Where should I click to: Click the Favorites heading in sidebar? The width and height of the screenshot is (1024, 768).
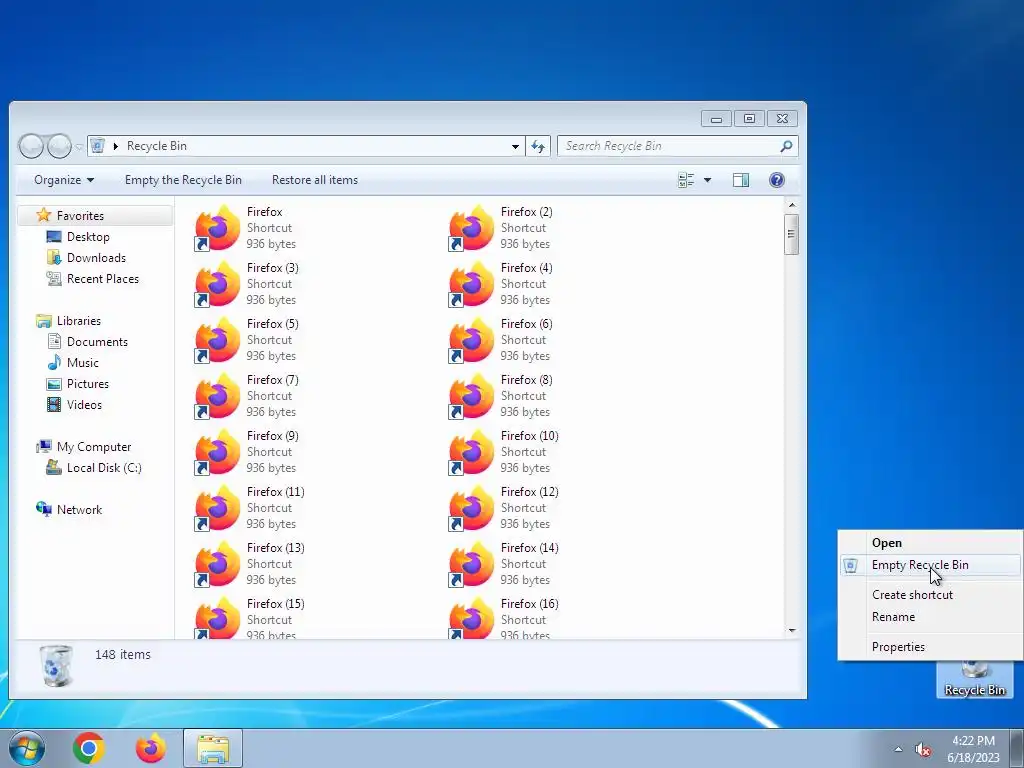pyautogui.click(x=80, y=216)
